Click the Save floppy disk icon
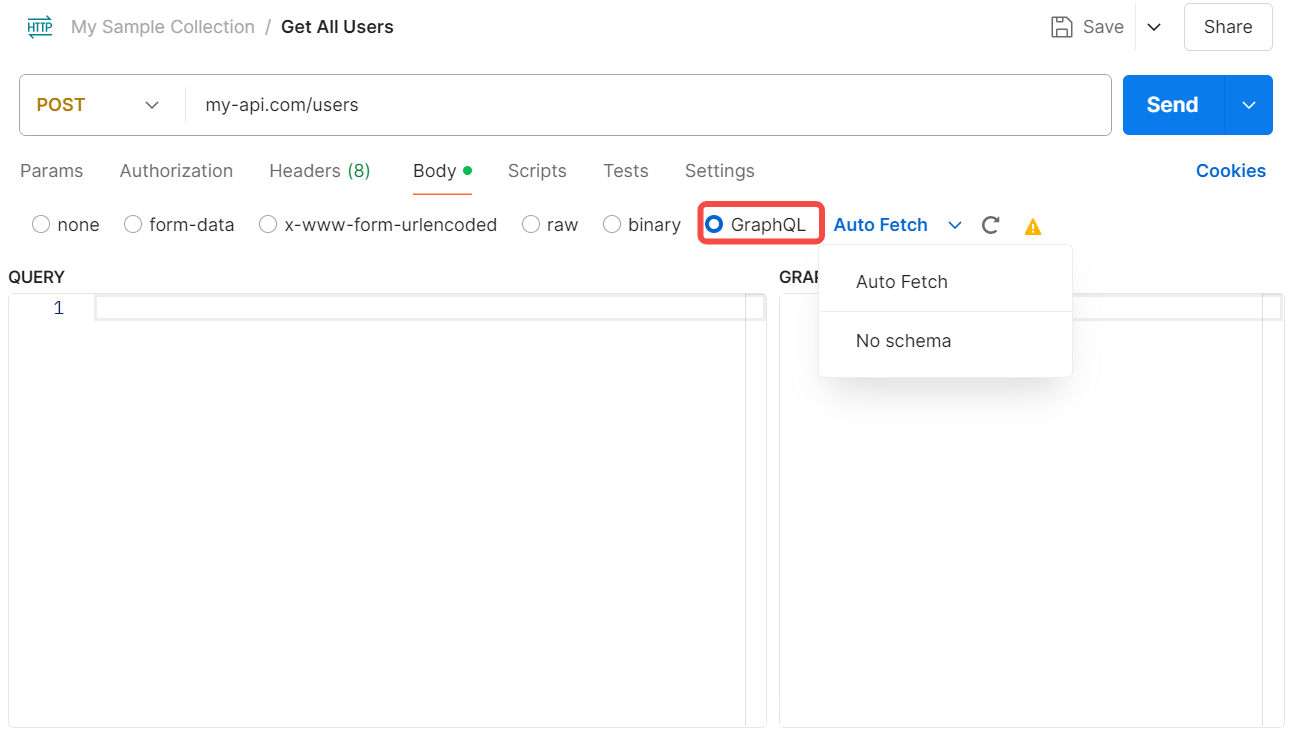This screenshot has height=734, width=1292. point(1062,27)
